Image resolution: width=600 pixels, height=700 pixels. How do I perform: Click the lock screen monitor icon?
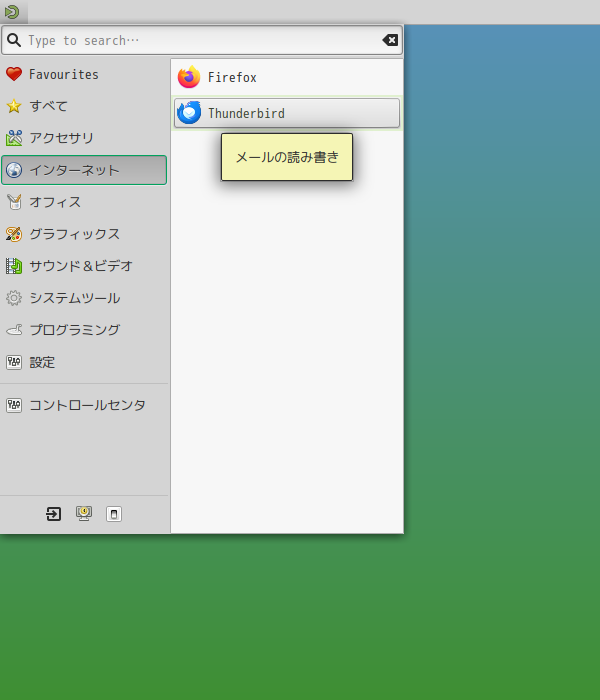click(x=84, y=513)
